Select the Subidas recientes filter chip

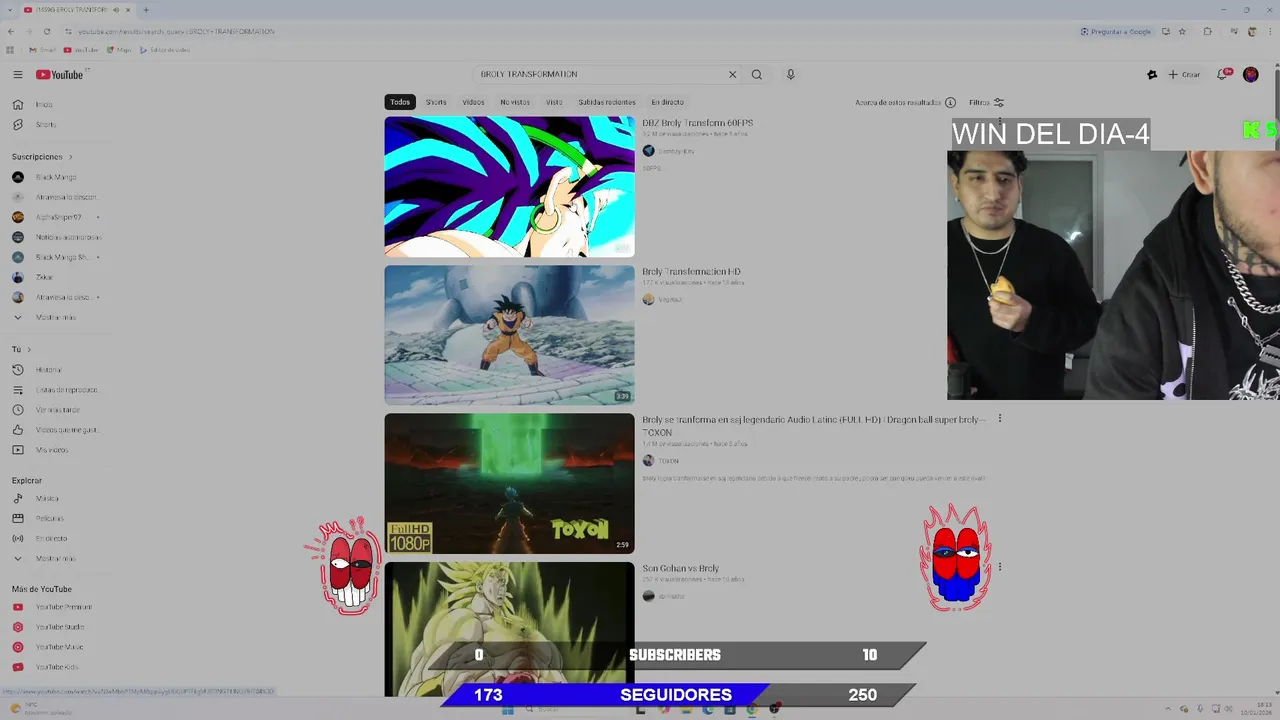(x=606, y=102)
